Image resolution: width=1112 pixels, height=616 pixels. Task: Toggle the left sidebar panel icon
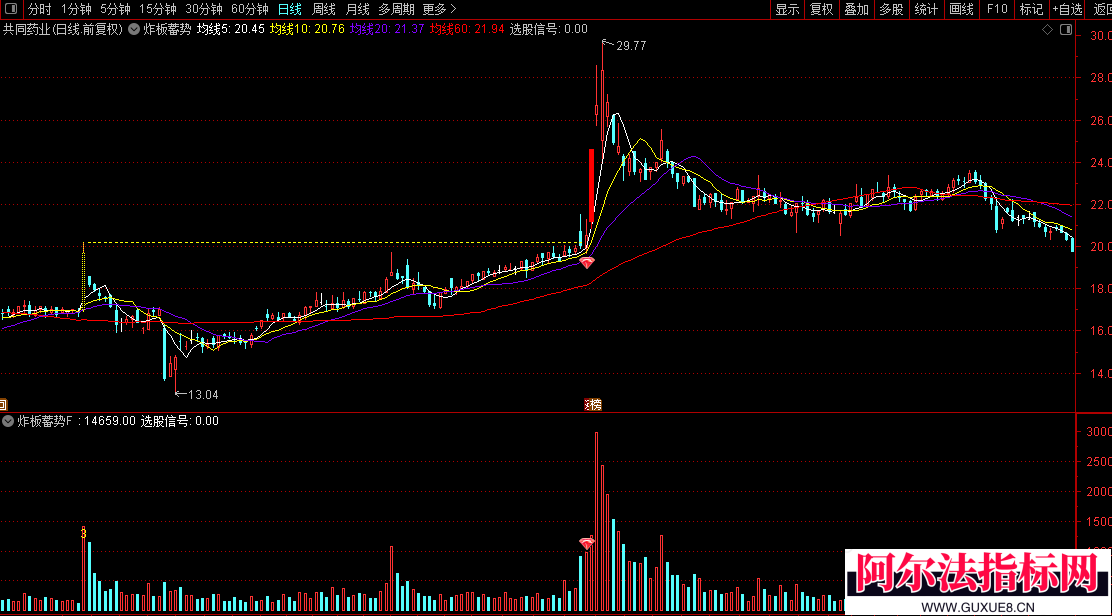11,9
